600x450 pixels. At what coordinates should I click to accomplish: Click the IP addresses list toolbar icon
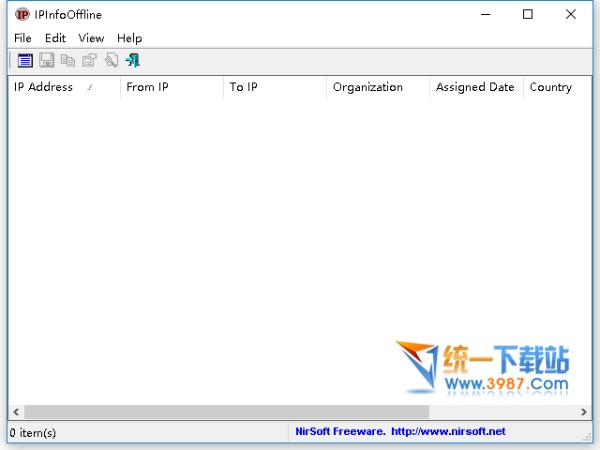pyautogui.click(x=25, y=61)
